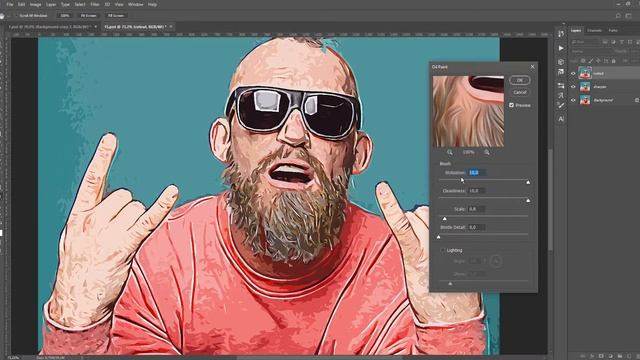Viewport: 640px width, 360px height.
Task: Click the Cleanliness slider handle
Action: [528, 200]
